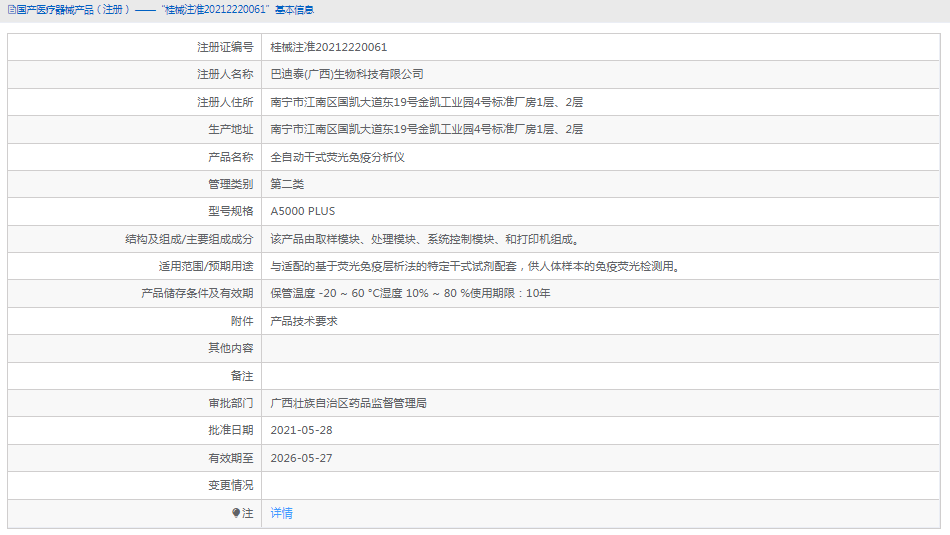Select approving department 广西壮族自治区药品监督管理局

(x=348, y=404)
